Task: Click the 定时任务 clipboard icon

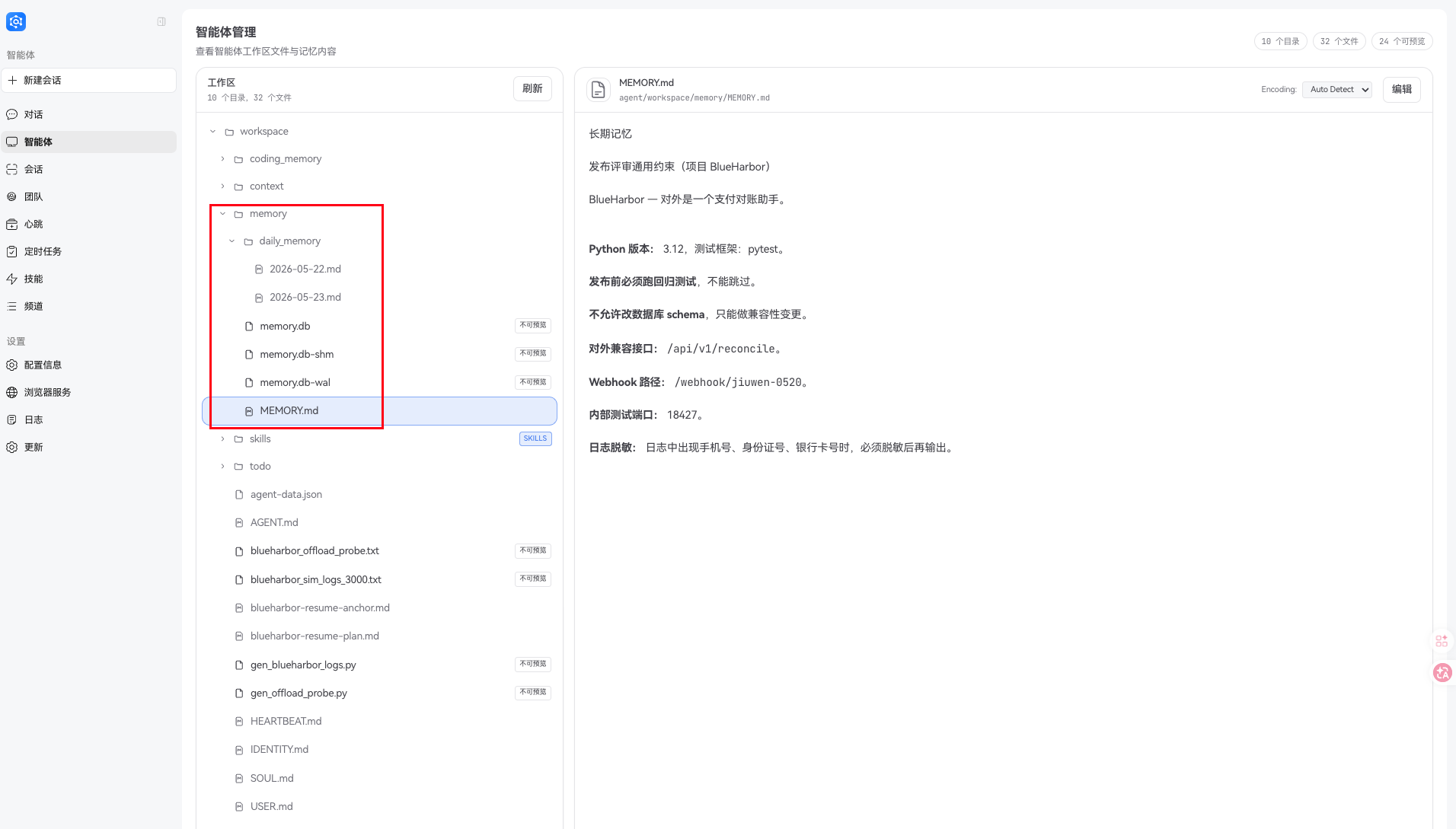Action: point(12,251)
